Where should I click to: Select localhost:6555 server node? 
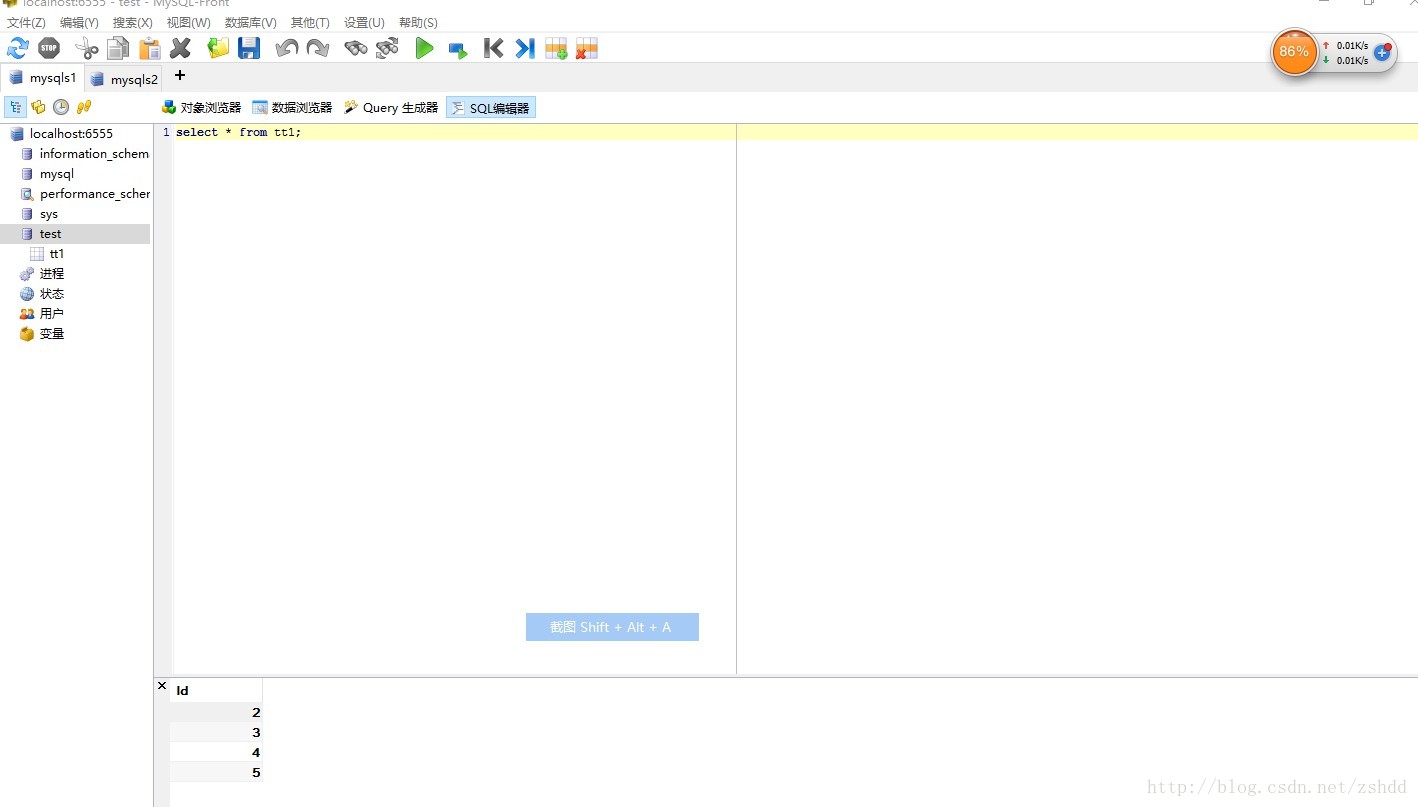click(x=71, y=133)
